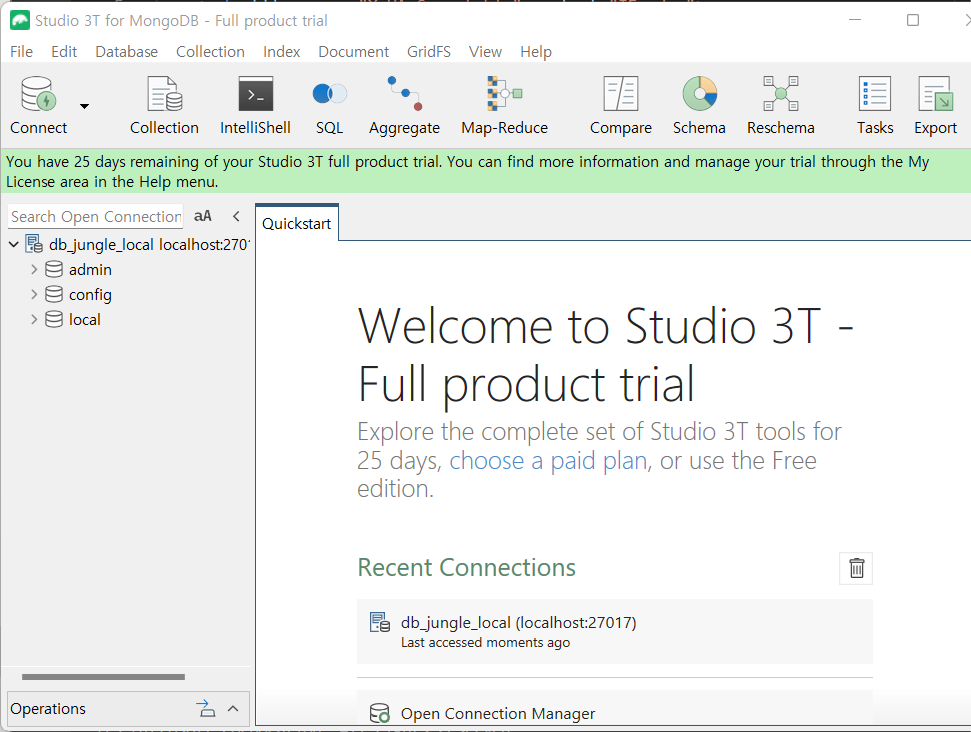Open the Collection toolbar tool

(x=164, y=105)
